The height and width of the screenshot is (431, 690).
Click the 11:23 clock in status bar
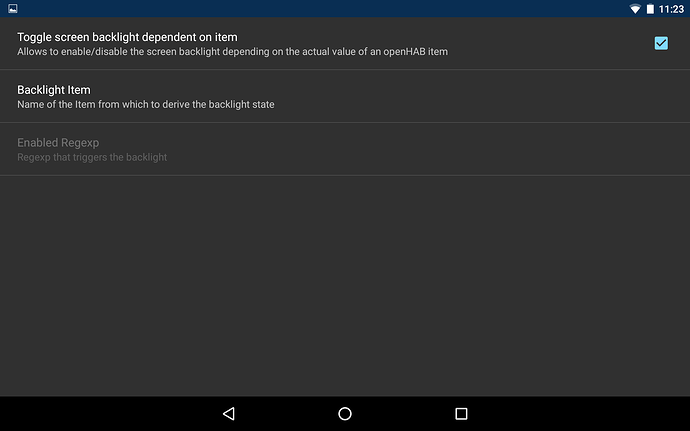[671, 9]
